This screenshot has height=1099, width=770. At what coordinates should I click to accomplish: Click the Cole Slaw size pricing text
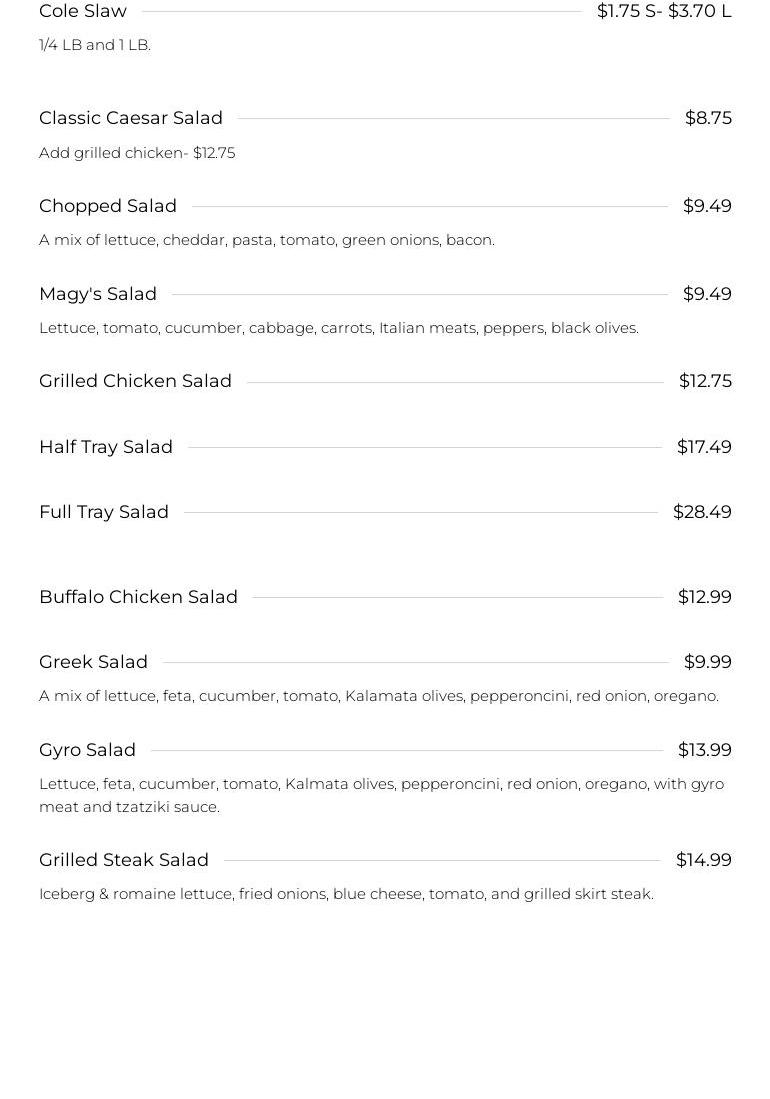coord(664,12)
